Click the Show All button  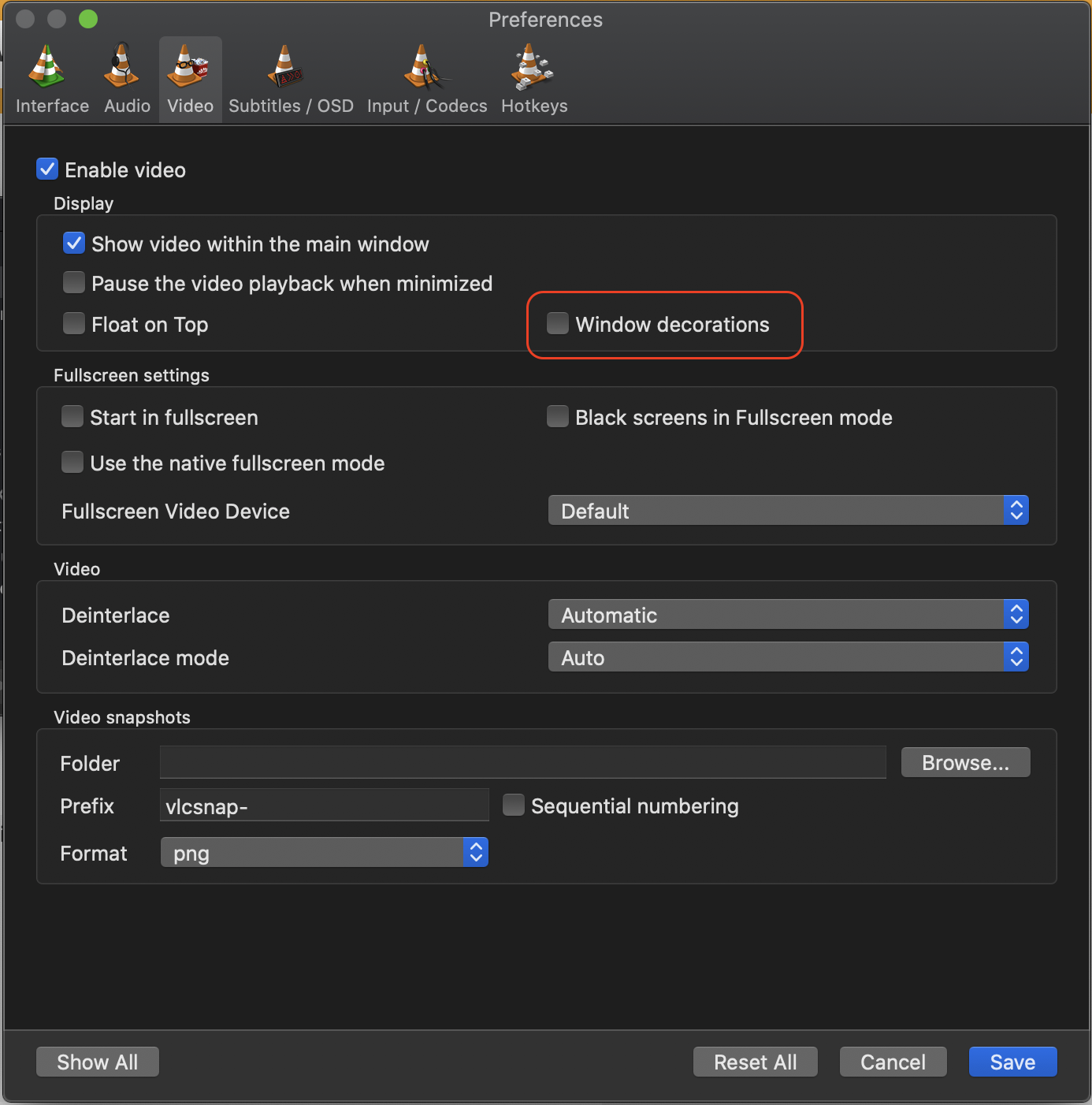(98, 1062)
